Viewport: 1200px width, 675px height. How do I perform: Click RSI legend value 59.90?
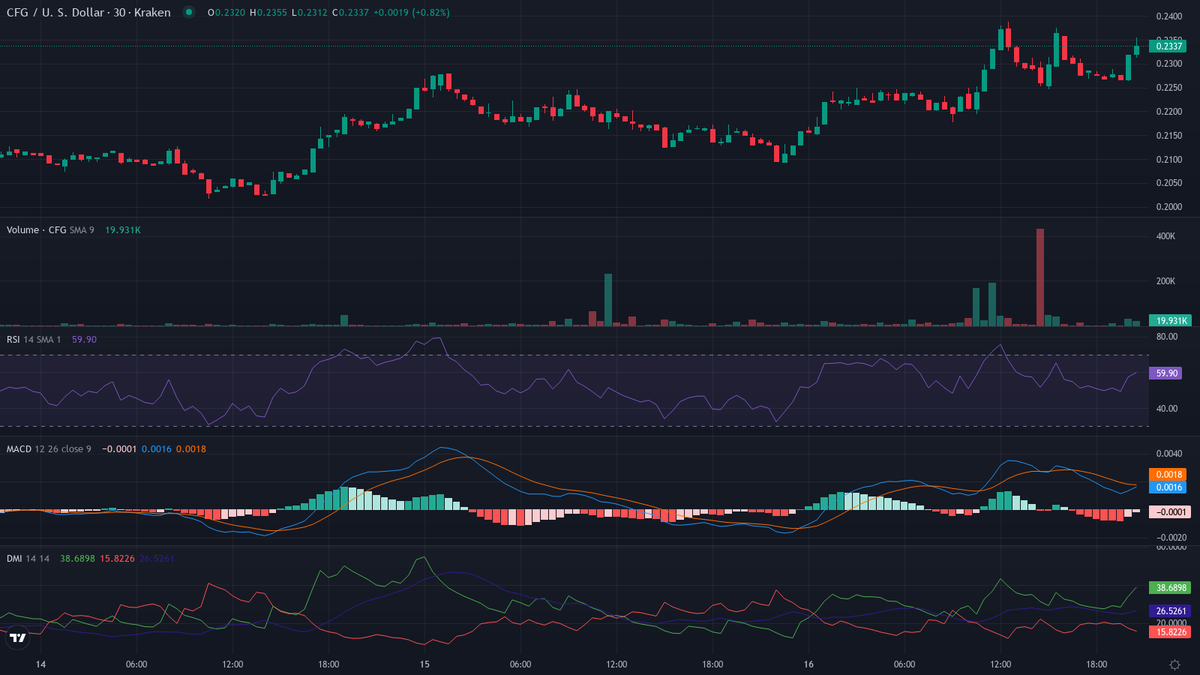[x=83, y=340]
